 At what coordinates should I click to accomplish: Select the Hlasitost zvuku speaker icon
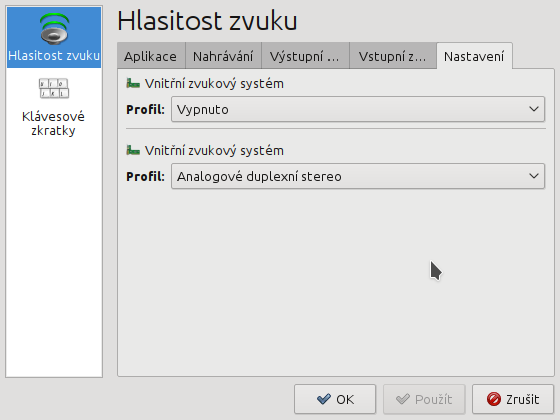(x=54, y=29)
